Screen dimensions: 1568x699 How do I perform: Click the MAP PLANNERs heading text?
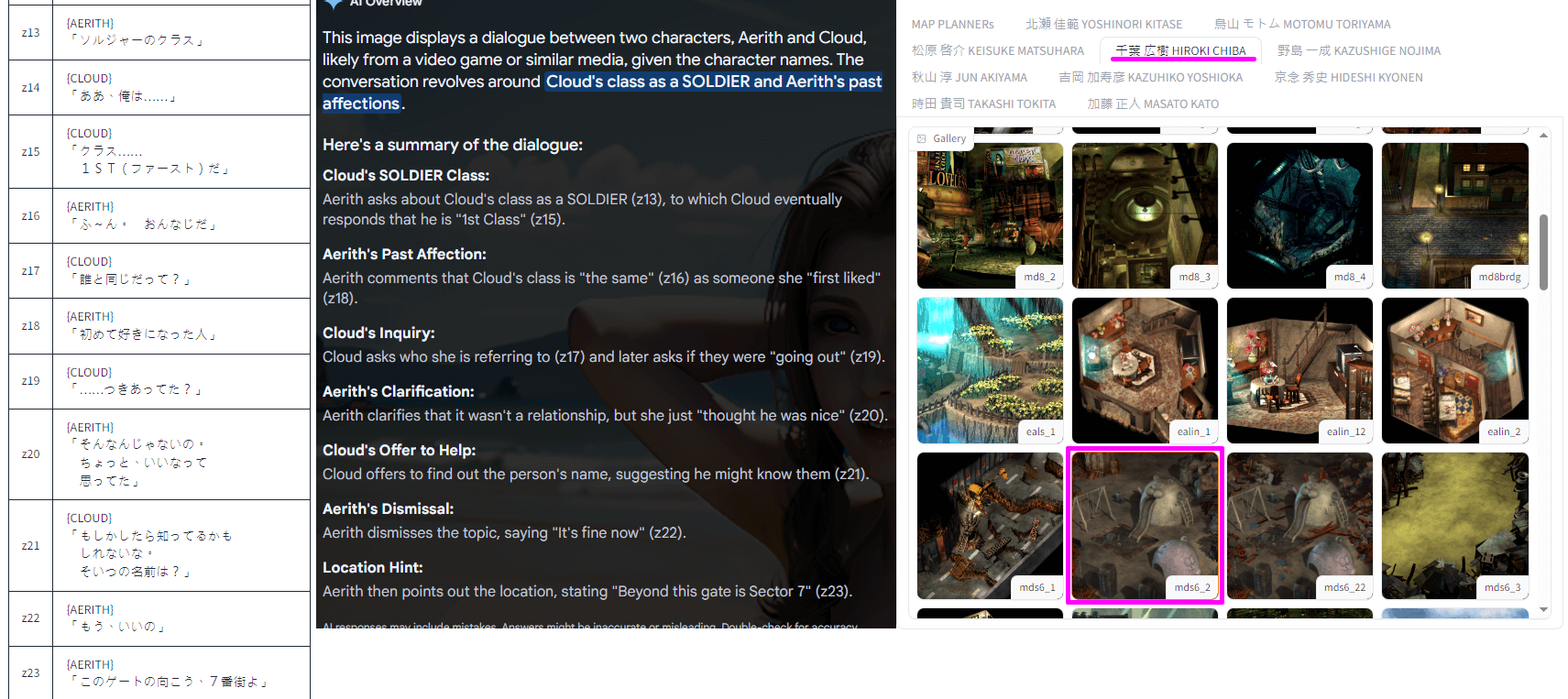pos(952,24)
